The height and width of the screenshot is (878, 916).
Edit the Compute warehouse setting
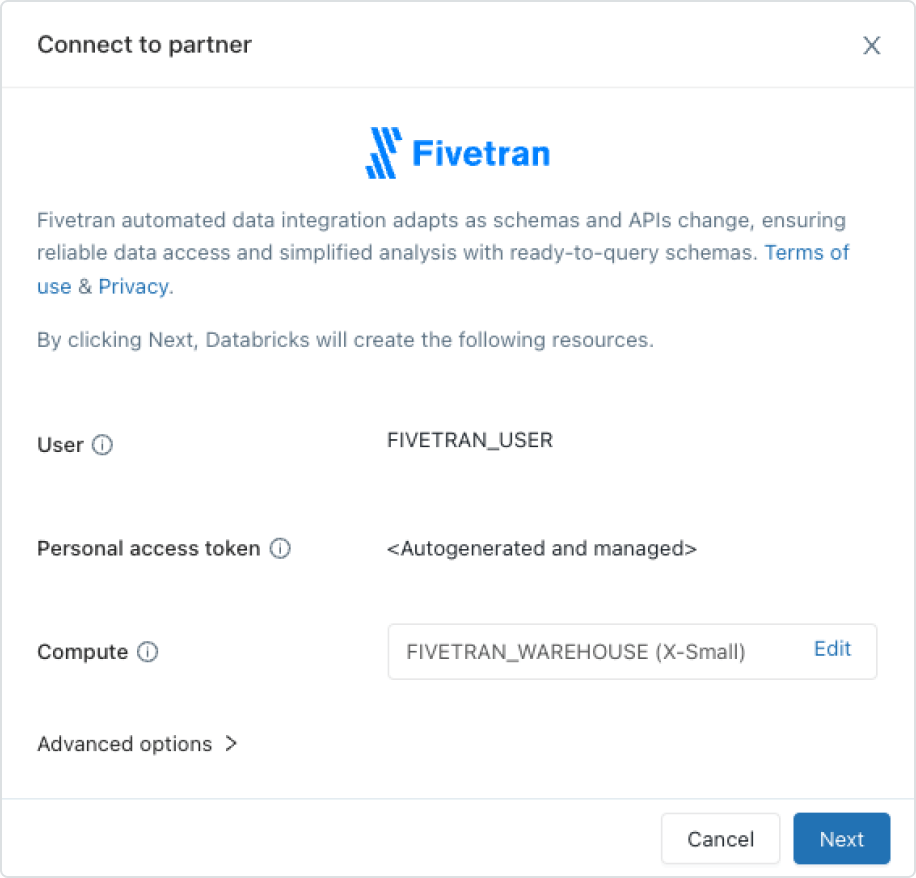(832, 649)
